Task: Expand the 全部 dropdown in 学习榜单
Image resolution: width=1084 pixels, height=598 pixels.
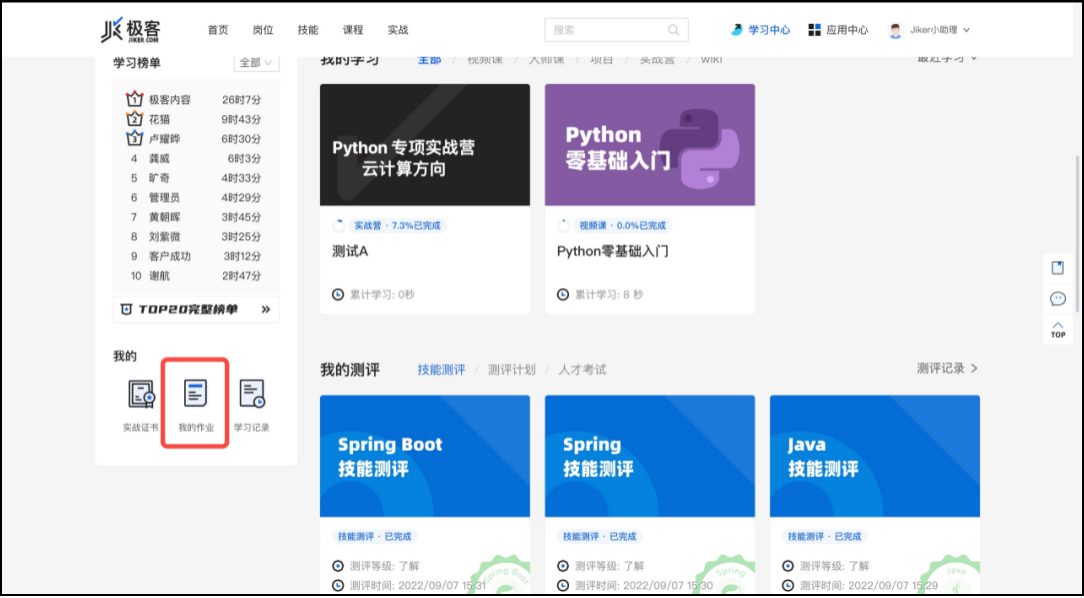Action: [x=256, y=63]
